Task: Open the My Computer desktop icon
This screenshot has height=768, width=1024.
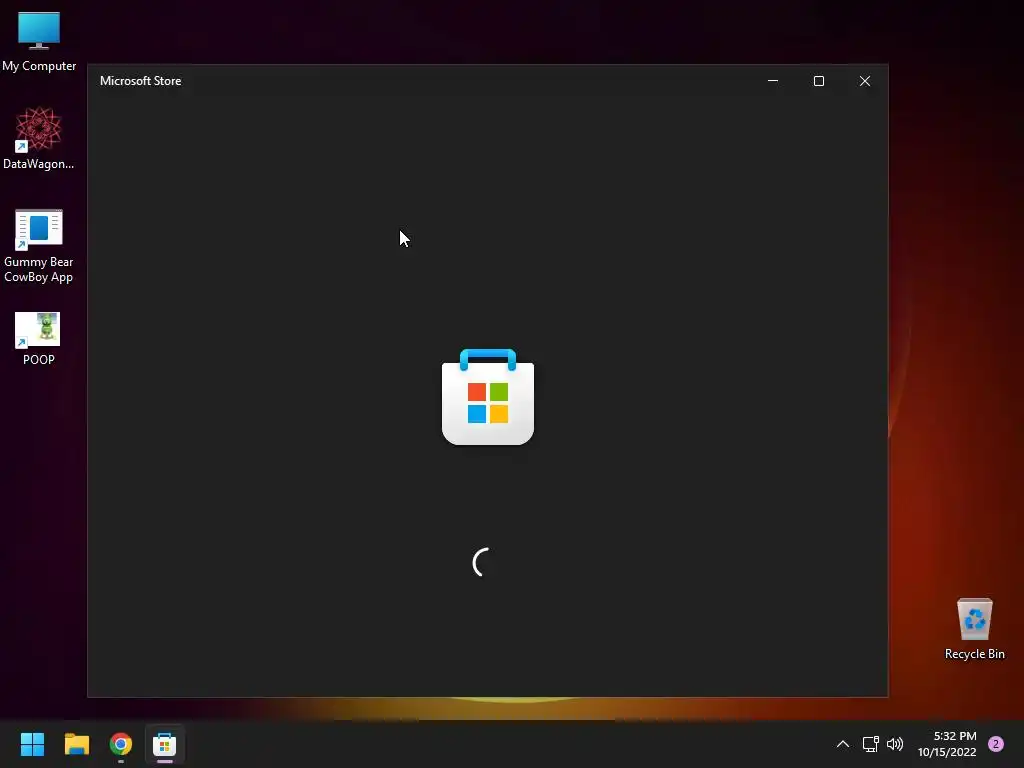Action: coord(39,41)
